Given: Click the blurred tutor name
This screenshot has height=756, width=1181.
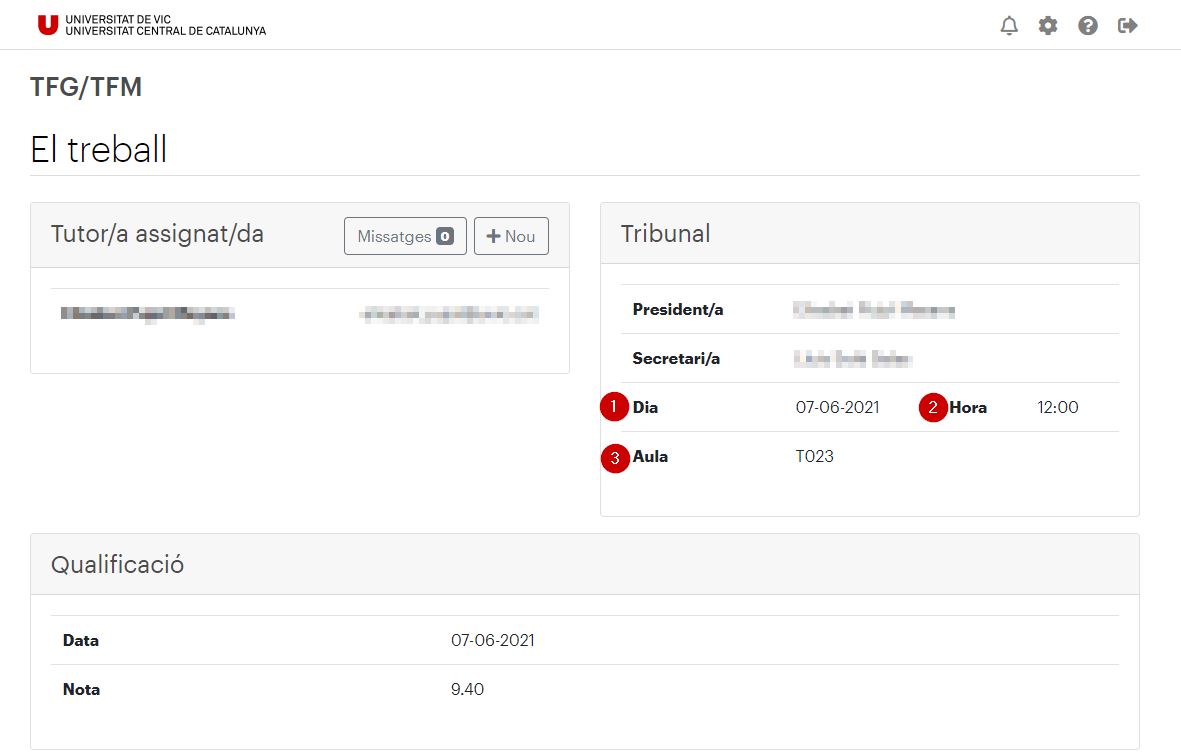Looking at the screenshot, I should 148,314.
